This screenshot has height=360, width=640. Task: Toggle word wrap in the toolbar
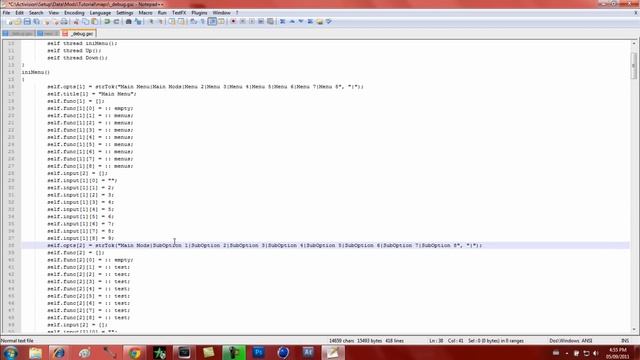pos(193,21)
